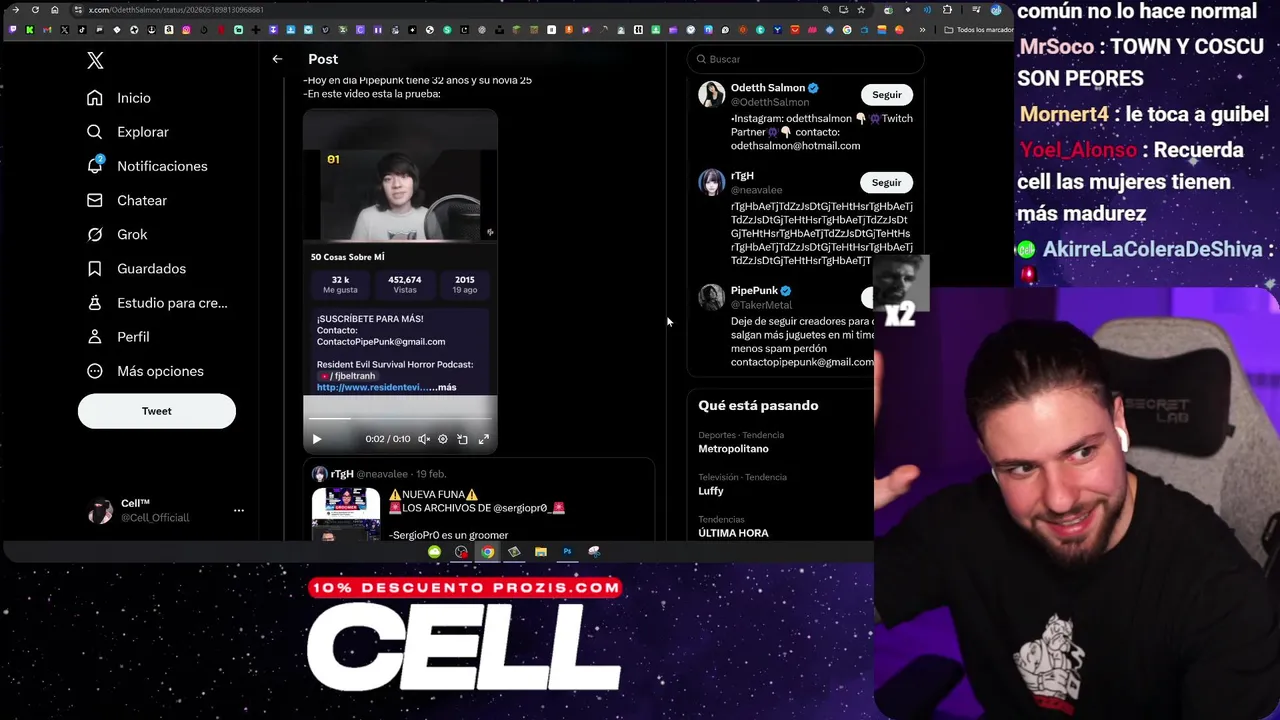Viewport: 1280px width, 720px height.
Task: Open the X bookmark in the bookmarks bar
Action: pos(65,30)
